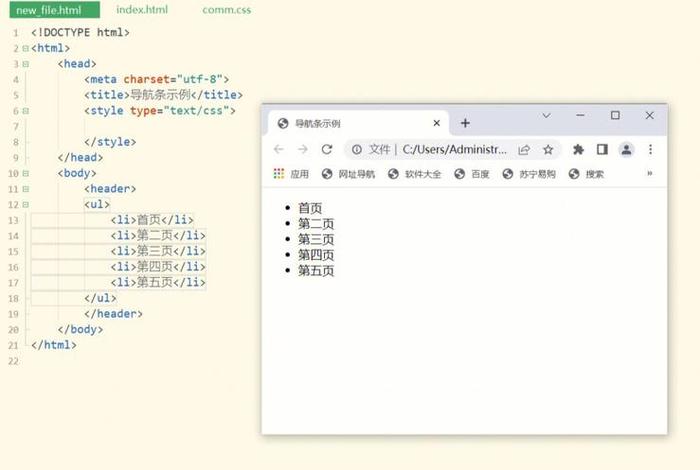Click the <li>第五页</li> code line
Screen dimensions: 700x470
coord(158,283)
